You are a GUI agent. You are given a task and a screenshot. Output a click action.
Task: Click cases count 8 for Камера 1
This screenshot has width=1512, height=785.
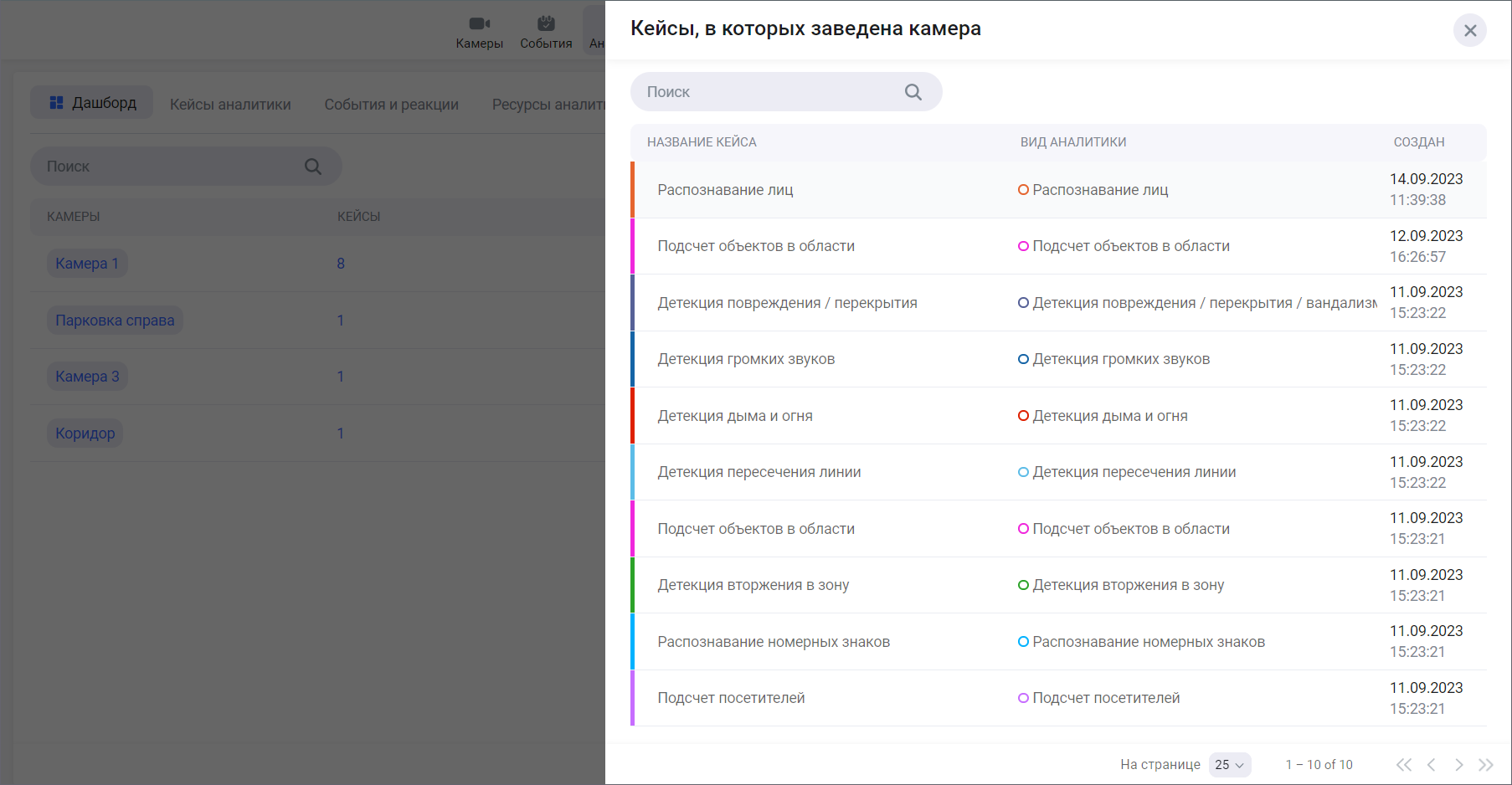coord(341,264)
